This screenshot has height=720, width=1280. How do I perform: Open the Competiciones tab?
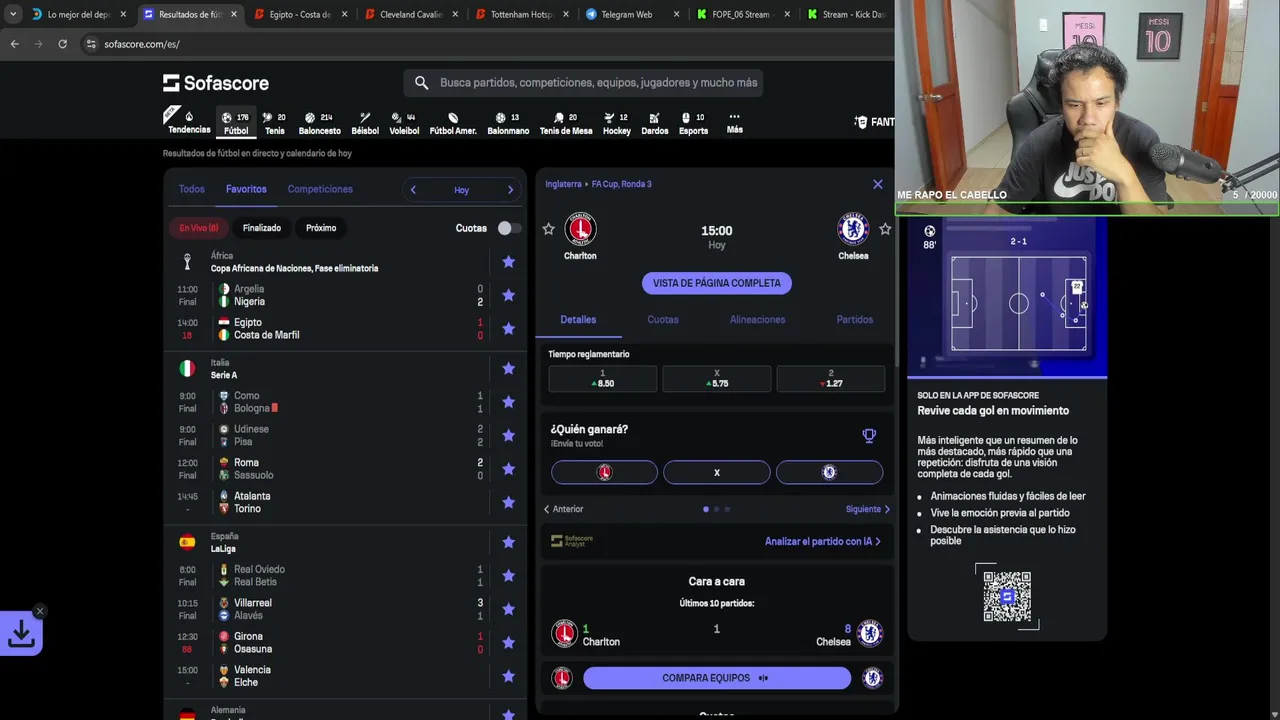(320, 189)
